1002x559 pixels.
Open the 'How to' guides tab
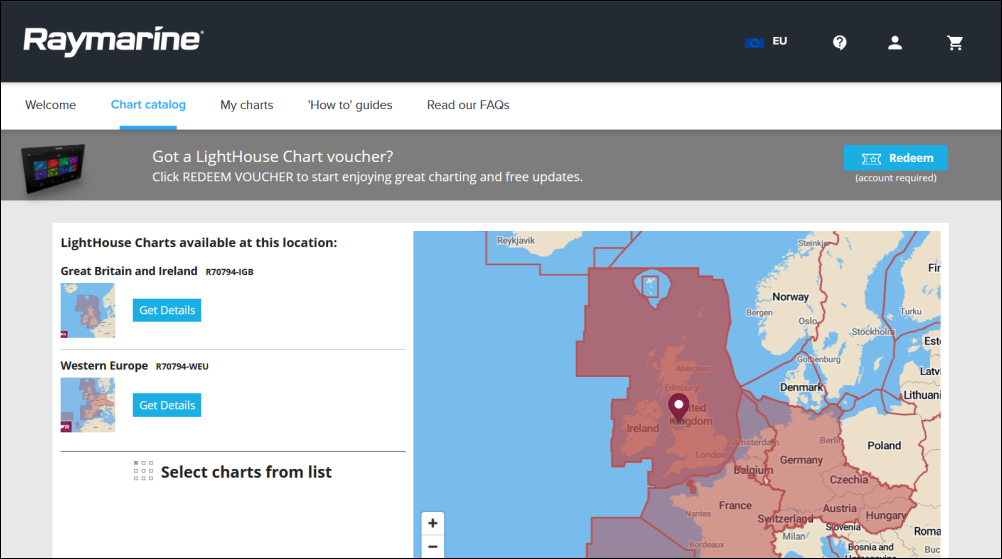350,105
